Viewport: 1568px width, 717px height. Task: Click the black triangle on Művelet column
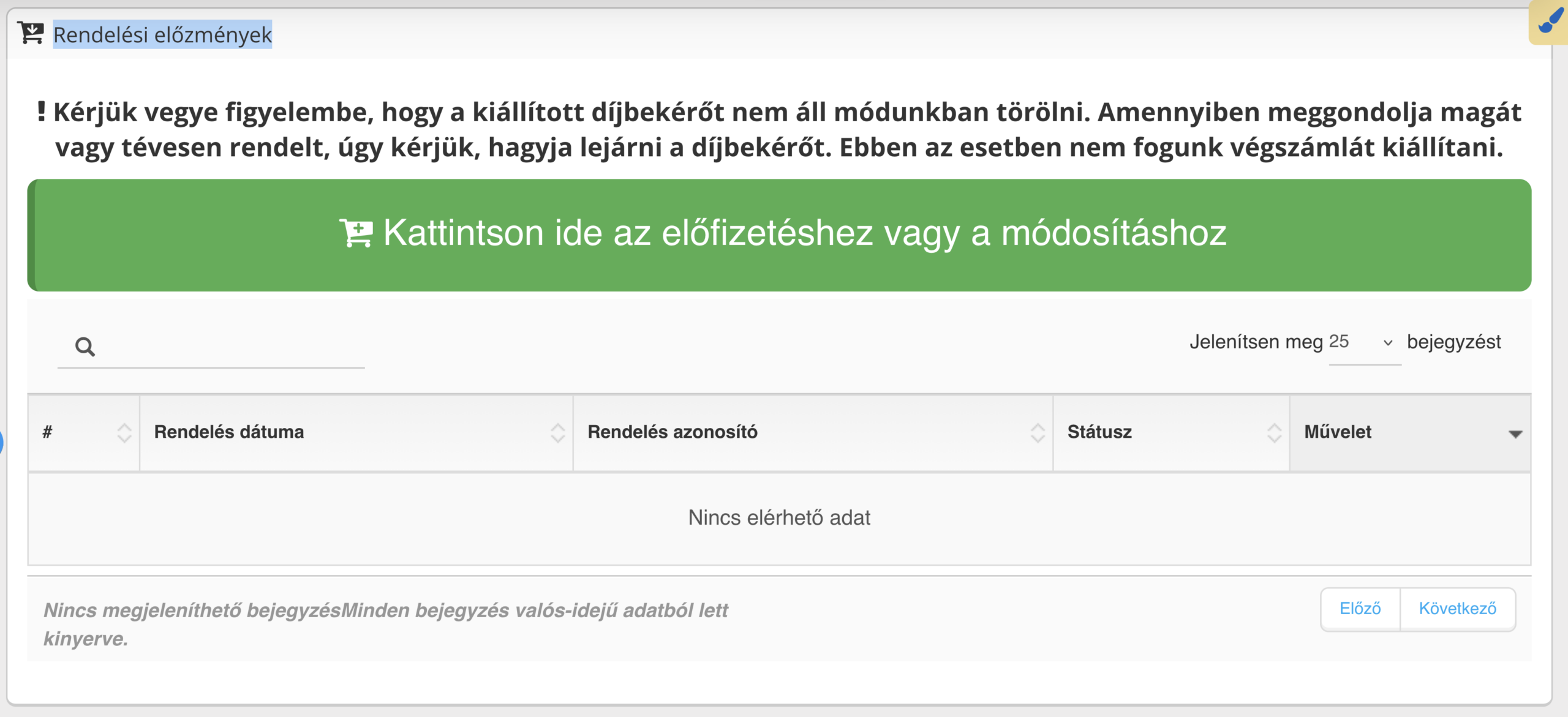[x=1517, y=434]
